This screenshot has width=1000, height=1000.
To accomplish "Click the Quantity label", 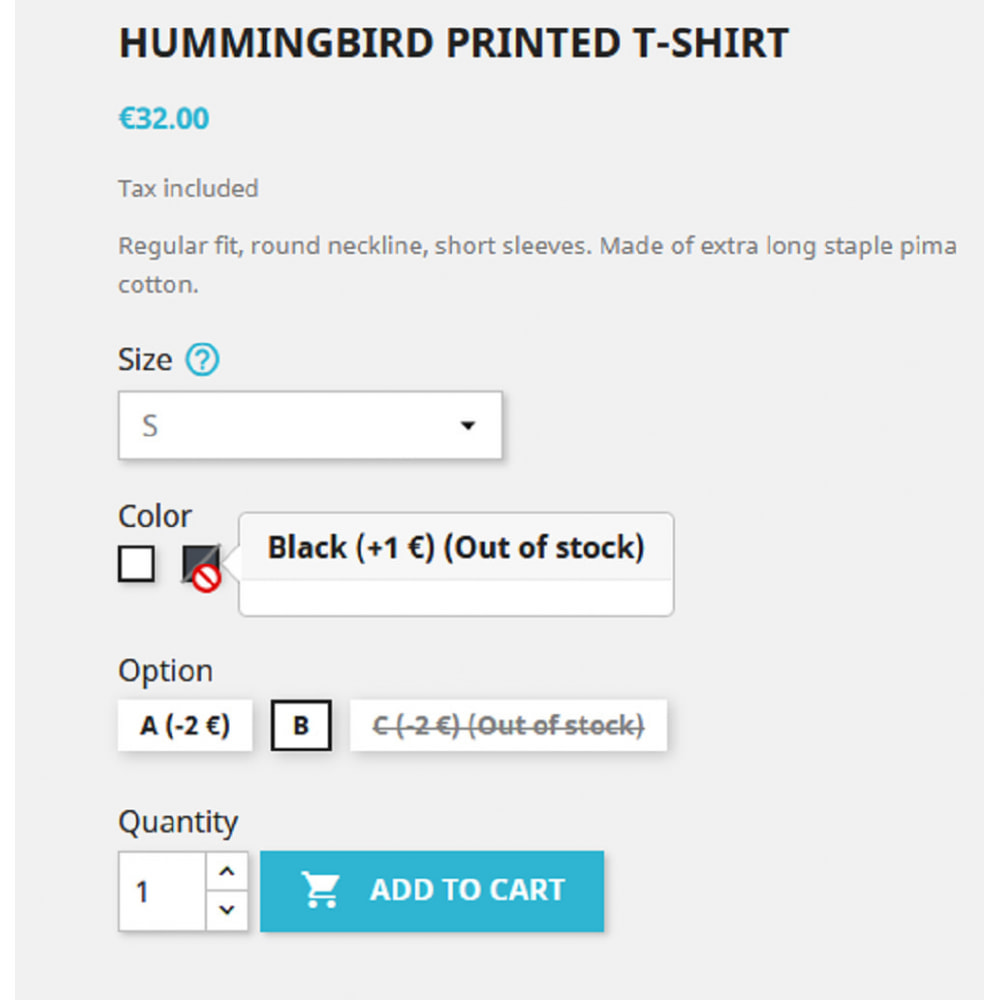I will tap(178, 821).
